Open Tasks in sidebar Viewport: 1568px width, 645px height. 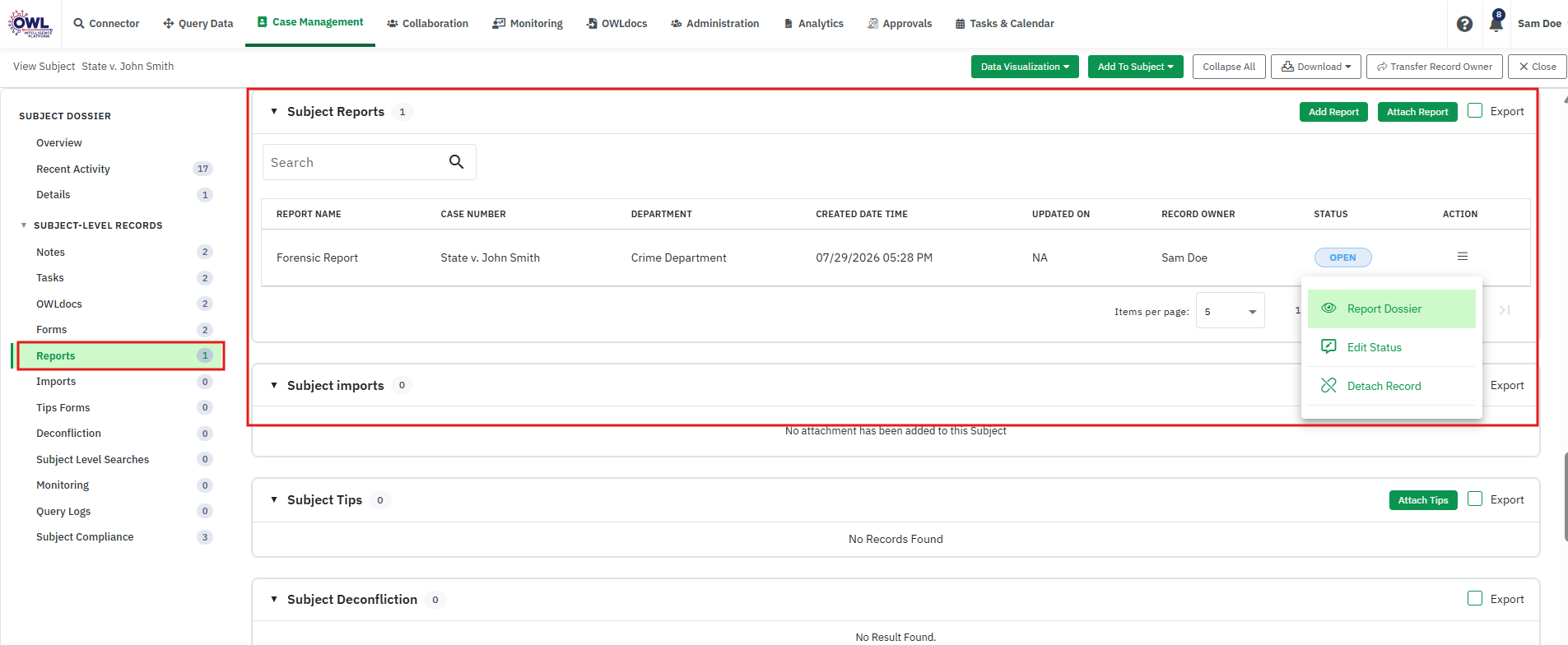(x=50, y=277)
